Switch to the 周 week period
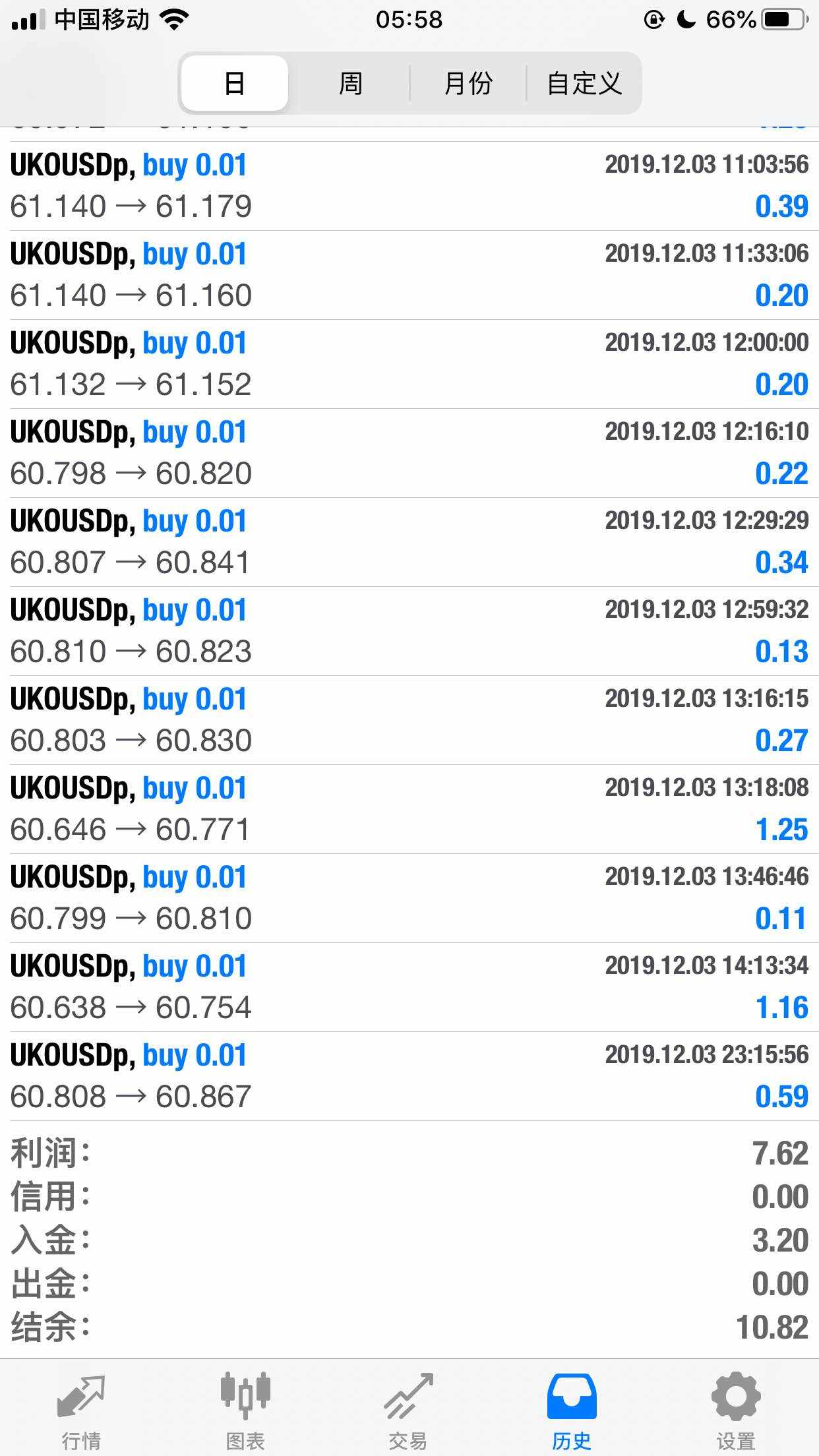819x1456 pixels. click(x=350, y=84)
